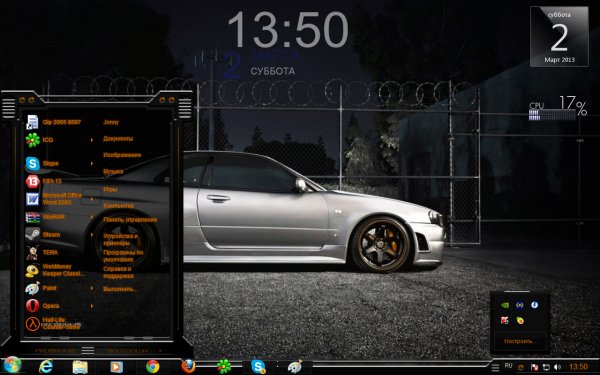Open NVIDIA icon in hidden tray popup
The height and width of the screenshot is (375, 600).
pyautogui.click(x=505, y=305)
